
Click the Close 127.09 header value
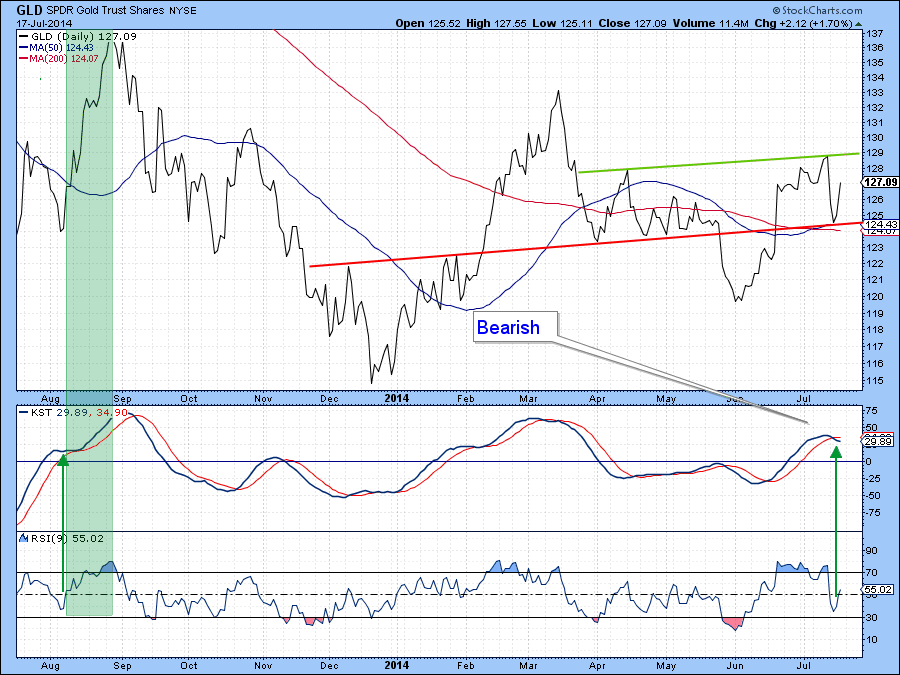(632, 24)
